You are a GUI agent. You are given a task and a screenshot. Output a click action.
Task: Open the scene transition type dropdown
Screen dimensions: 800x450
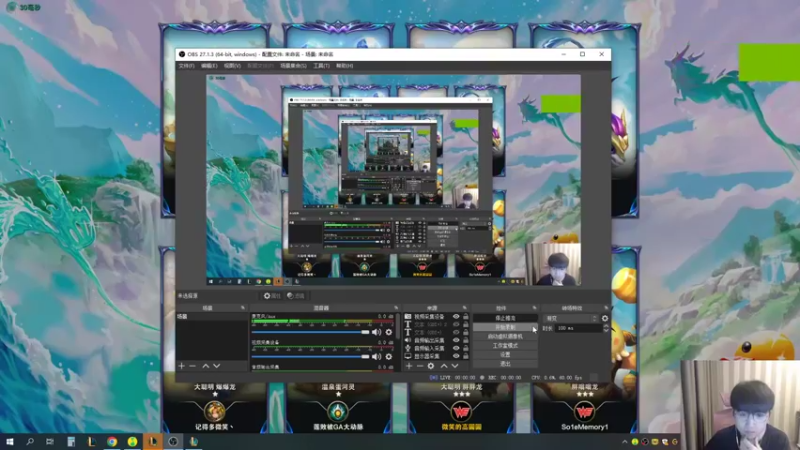click(570, 318)
